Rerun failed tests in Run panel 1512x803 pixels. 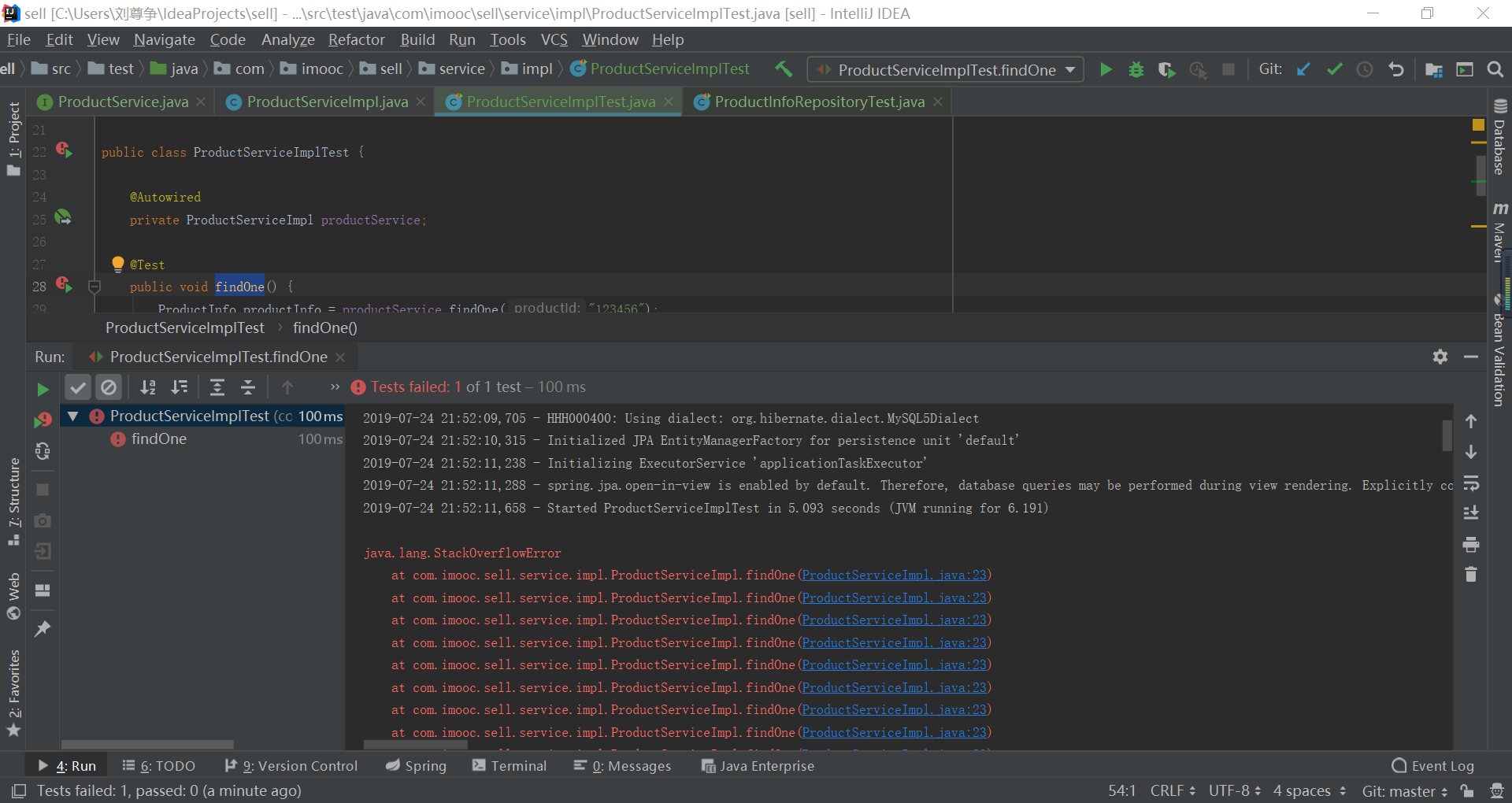click(43, 420)
